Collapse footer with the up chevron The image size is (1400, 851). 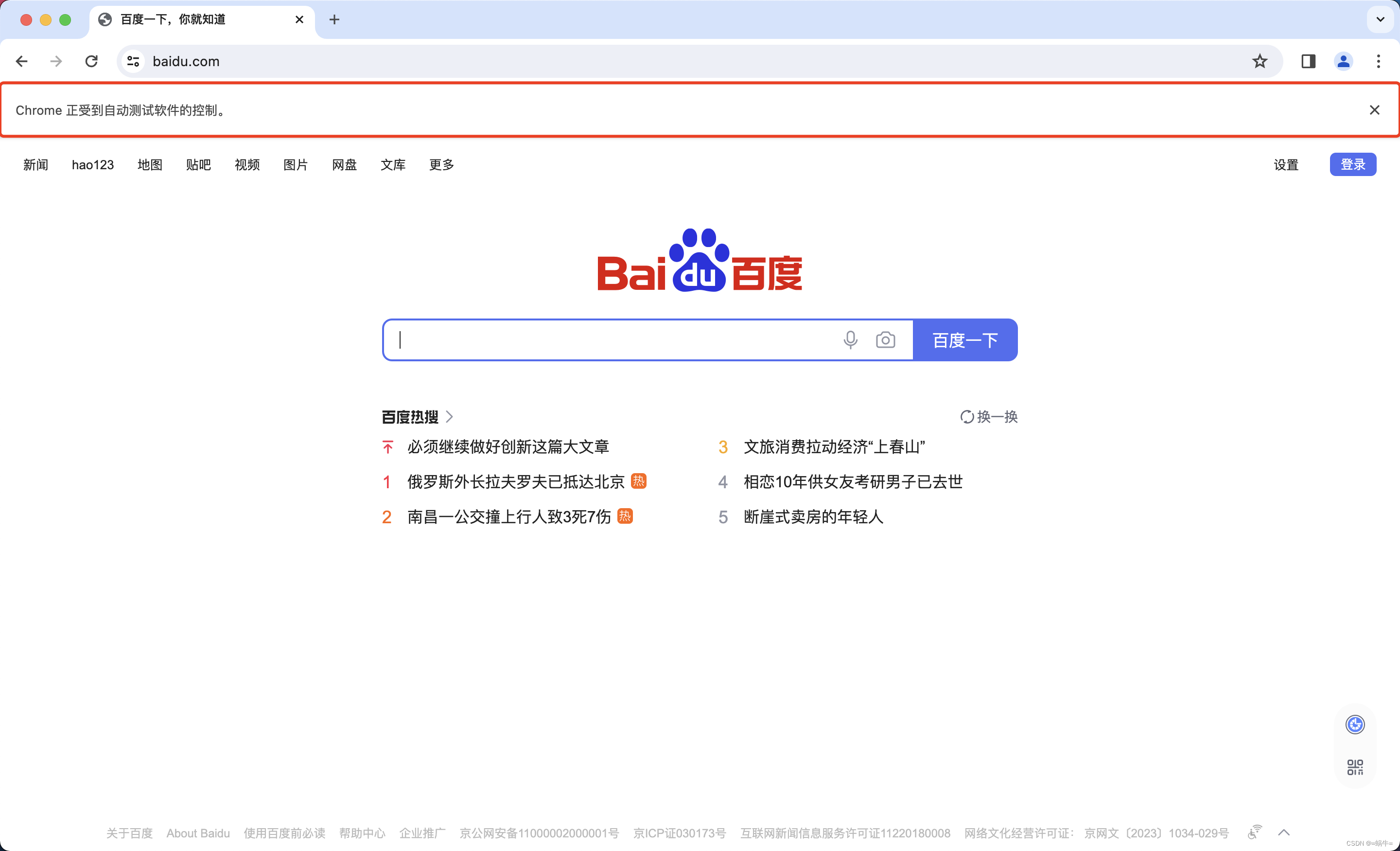click(1283, 833)
